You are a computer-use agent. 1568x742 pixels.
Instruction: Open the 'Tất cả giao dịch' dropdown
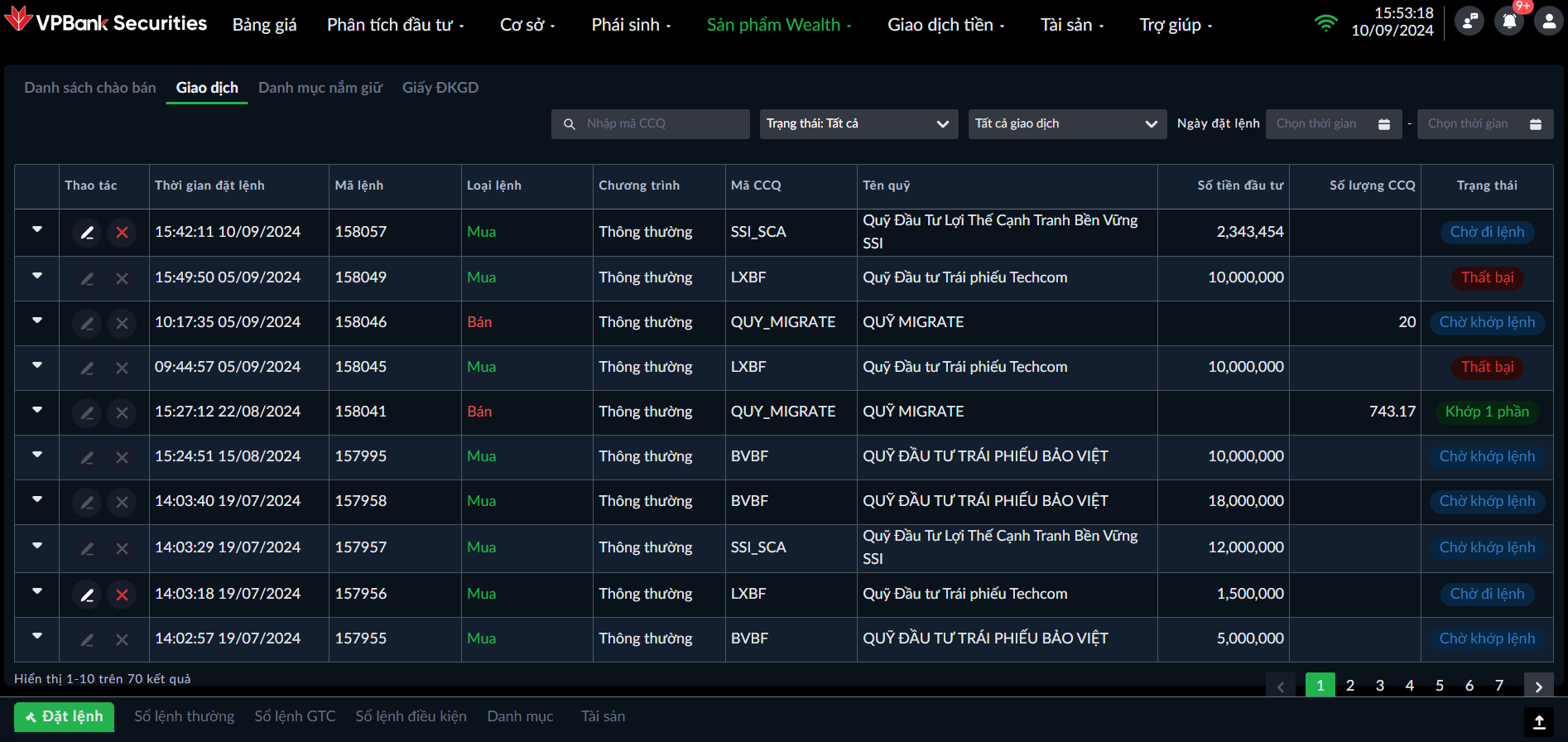pos(1066,124)
